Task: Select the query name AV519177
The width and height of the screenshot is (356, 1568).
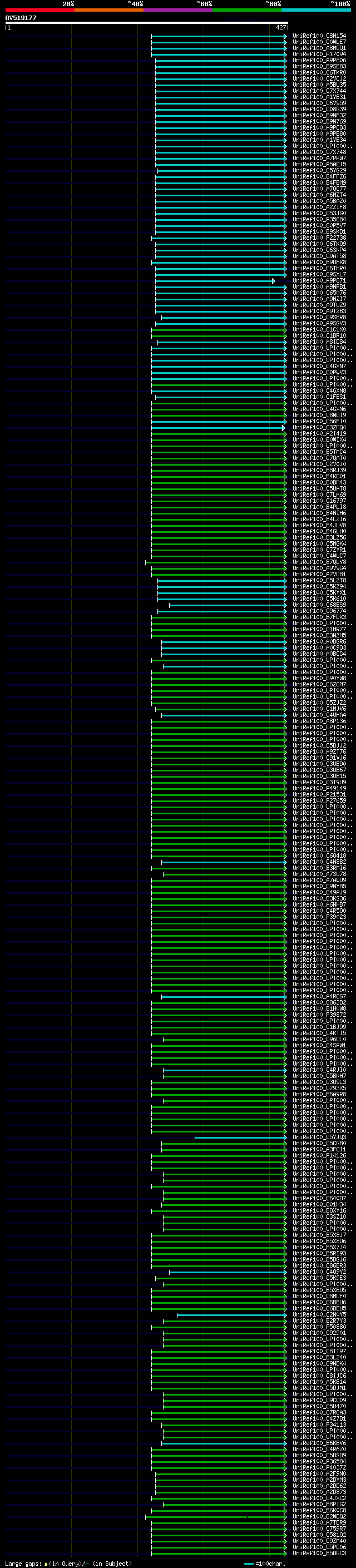Action: pyautogui.click(x=21, y=18)
